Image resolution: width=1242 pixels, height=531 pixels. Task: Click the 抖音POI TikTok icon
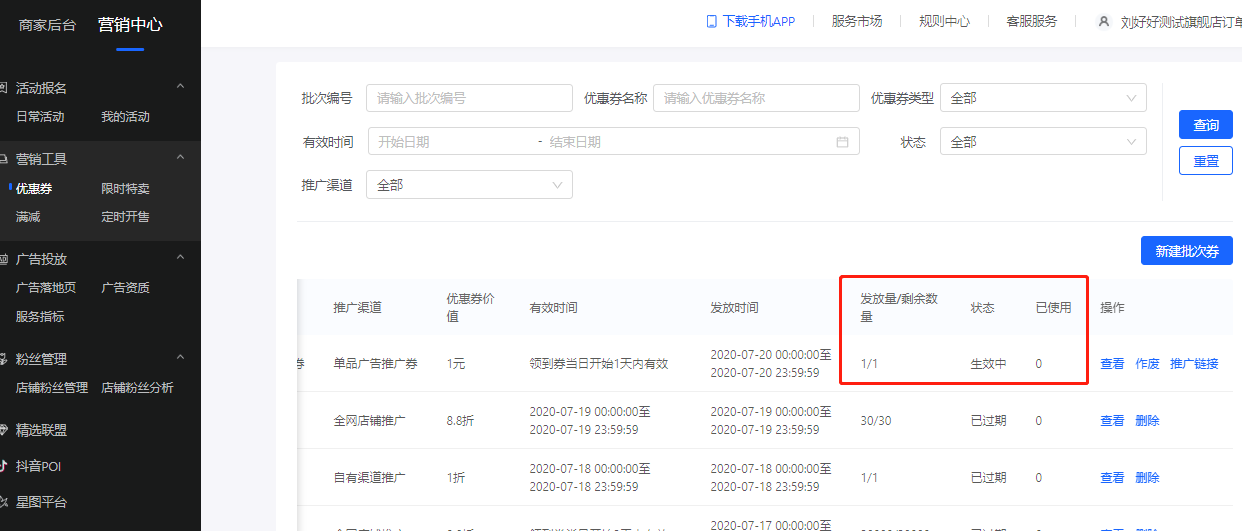coord(4,466)
